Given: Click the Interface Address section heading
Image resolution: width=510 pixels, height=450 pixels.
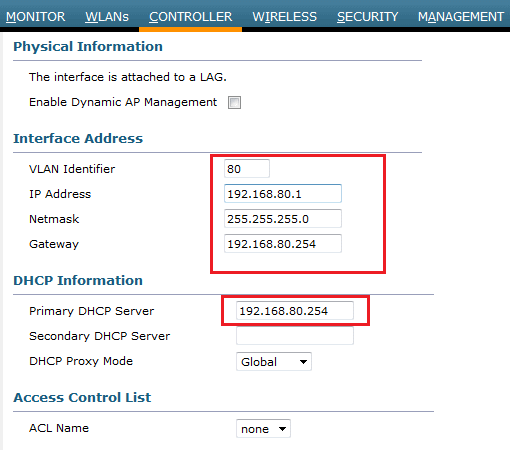Looking at the screenshot, I should coord(78,138).
